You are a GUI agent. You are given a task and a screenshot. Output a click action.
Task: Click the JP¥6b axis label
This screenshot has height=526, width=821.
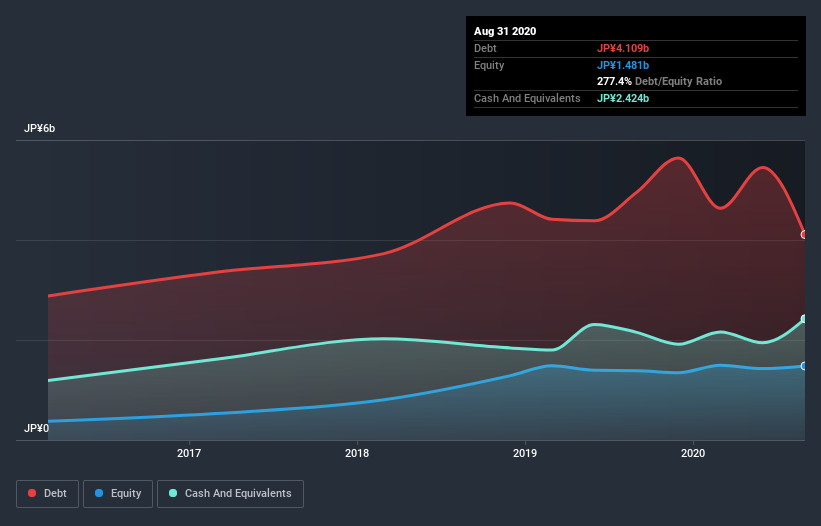click(39, 128)
